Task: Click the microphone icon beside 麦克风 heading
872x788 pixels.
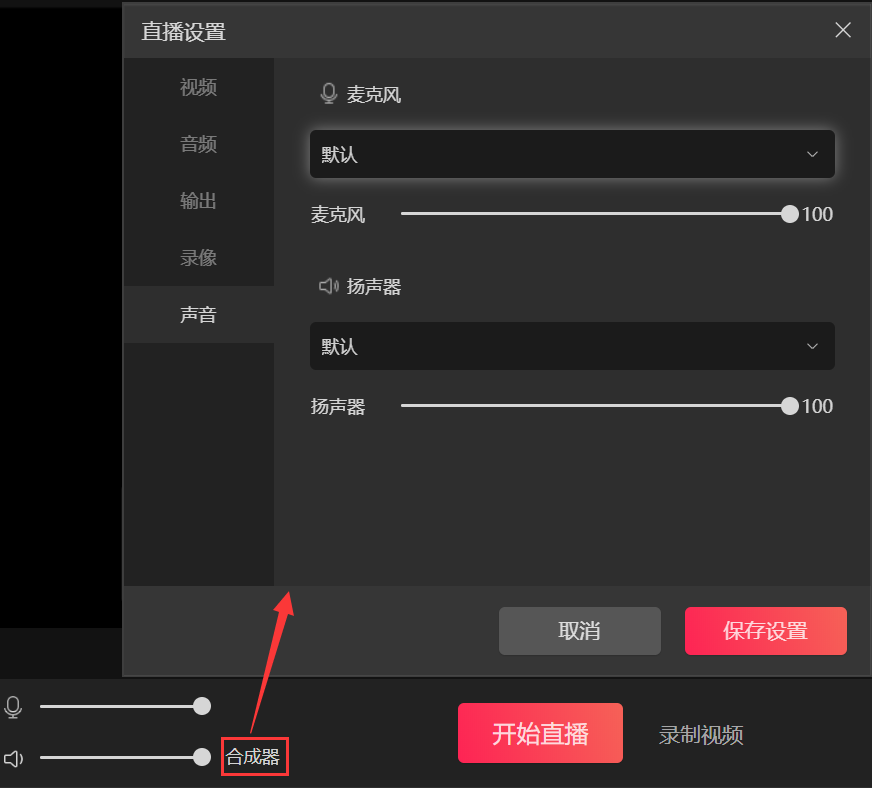Action: pyautogui.click(x=329, y=93)
